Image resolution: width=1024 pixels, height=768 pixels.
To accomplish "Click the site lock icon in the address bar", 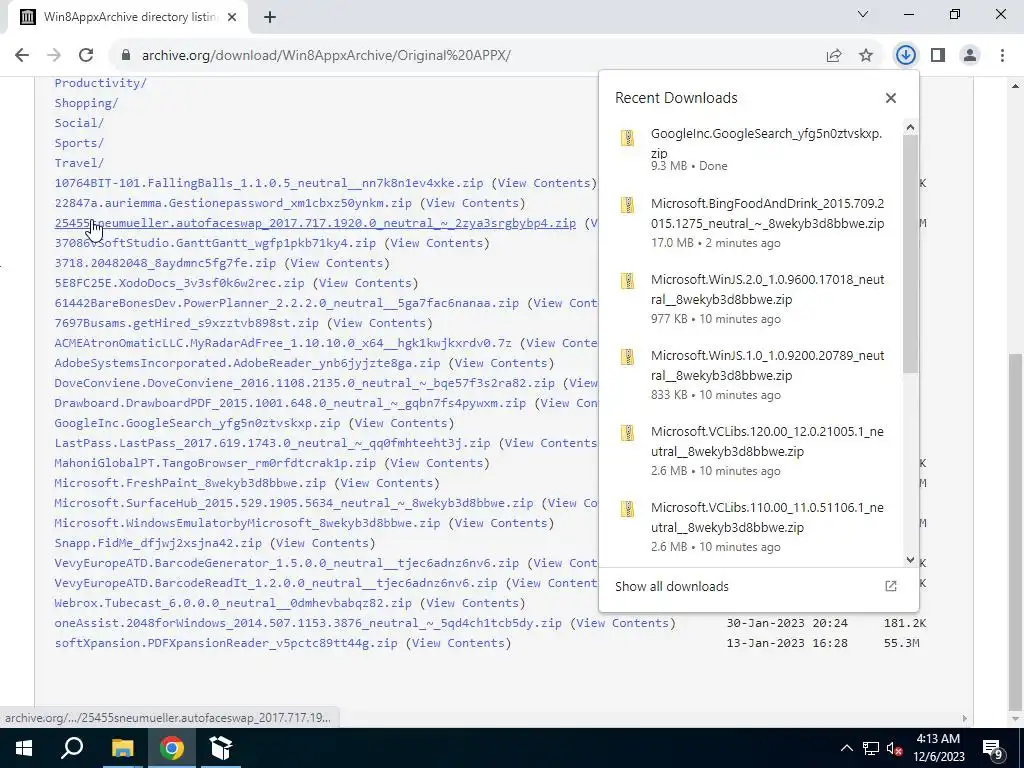I will pyautogui.click(x=126, y=56).
